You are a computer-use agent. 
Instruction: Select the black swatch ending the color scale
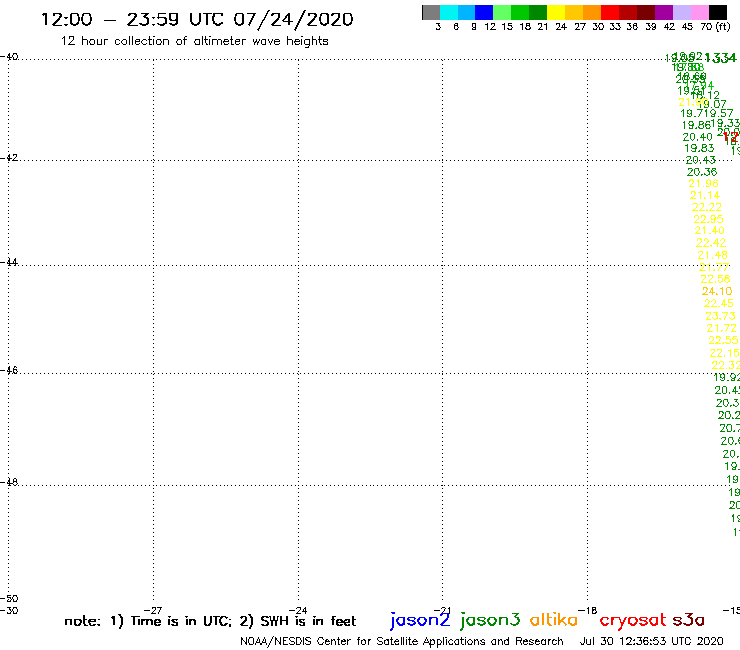[718, 12]
